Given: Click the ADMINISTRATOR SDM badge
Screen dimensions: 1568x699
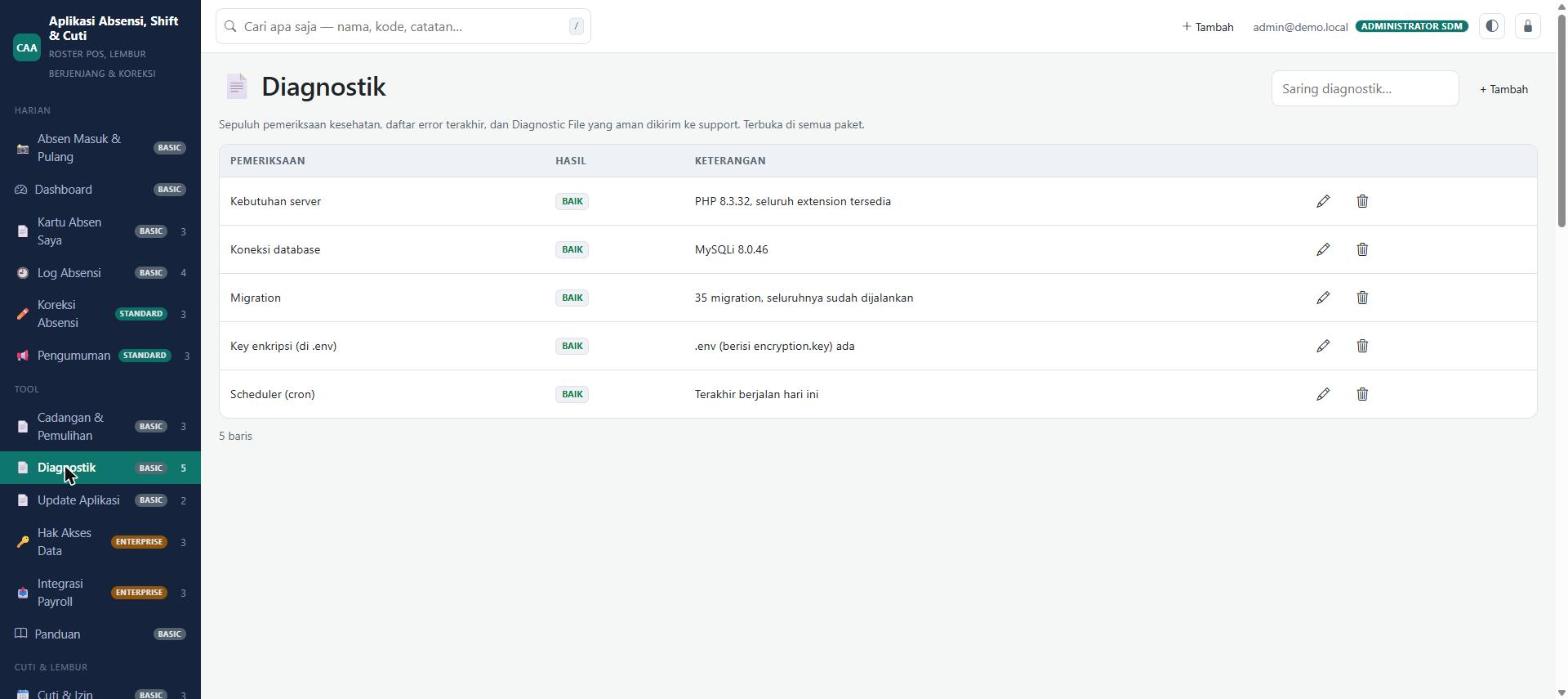Looking at the screenshot, I should tap(1411, 27).
